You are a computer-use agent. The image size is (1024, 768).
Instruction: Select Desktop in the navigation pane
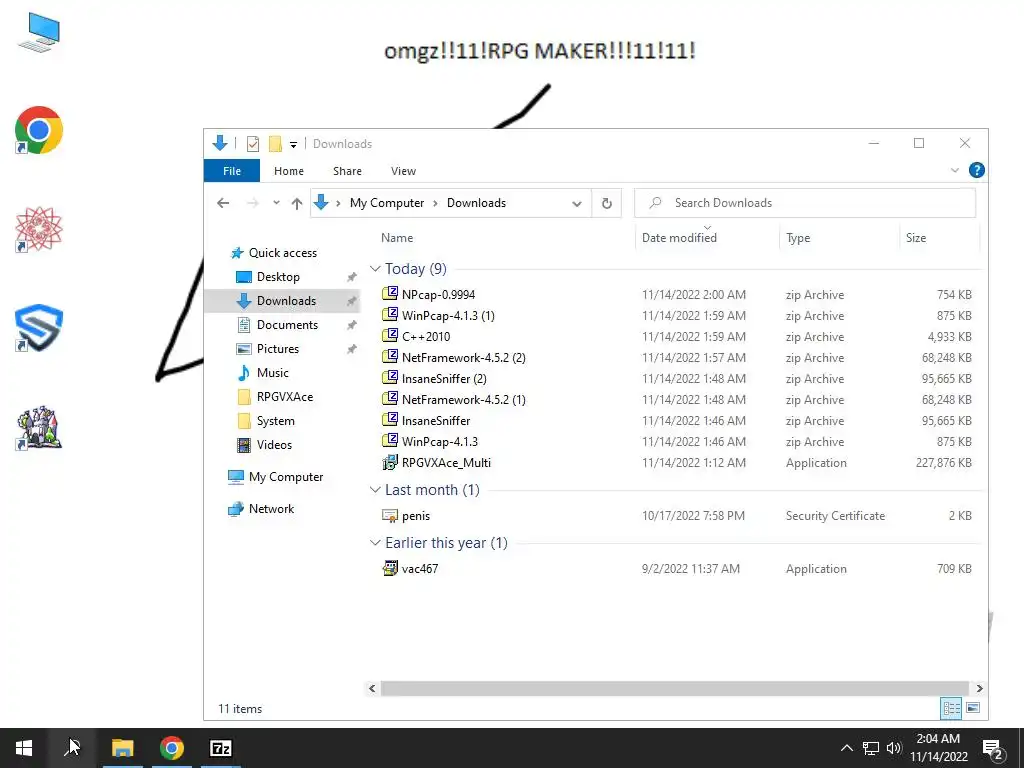pos(278,277)
